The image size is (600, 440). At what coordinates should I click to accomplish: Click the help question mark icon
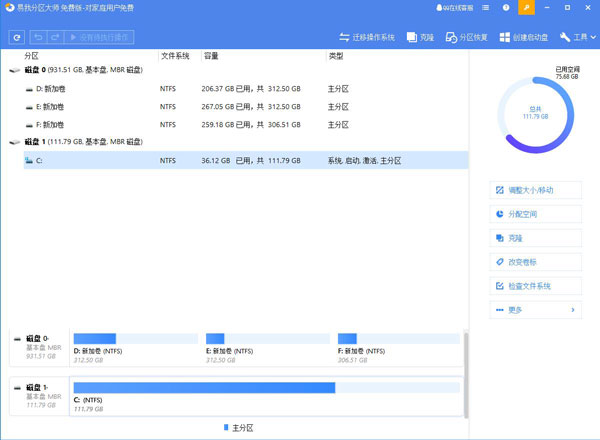point(506,8)
